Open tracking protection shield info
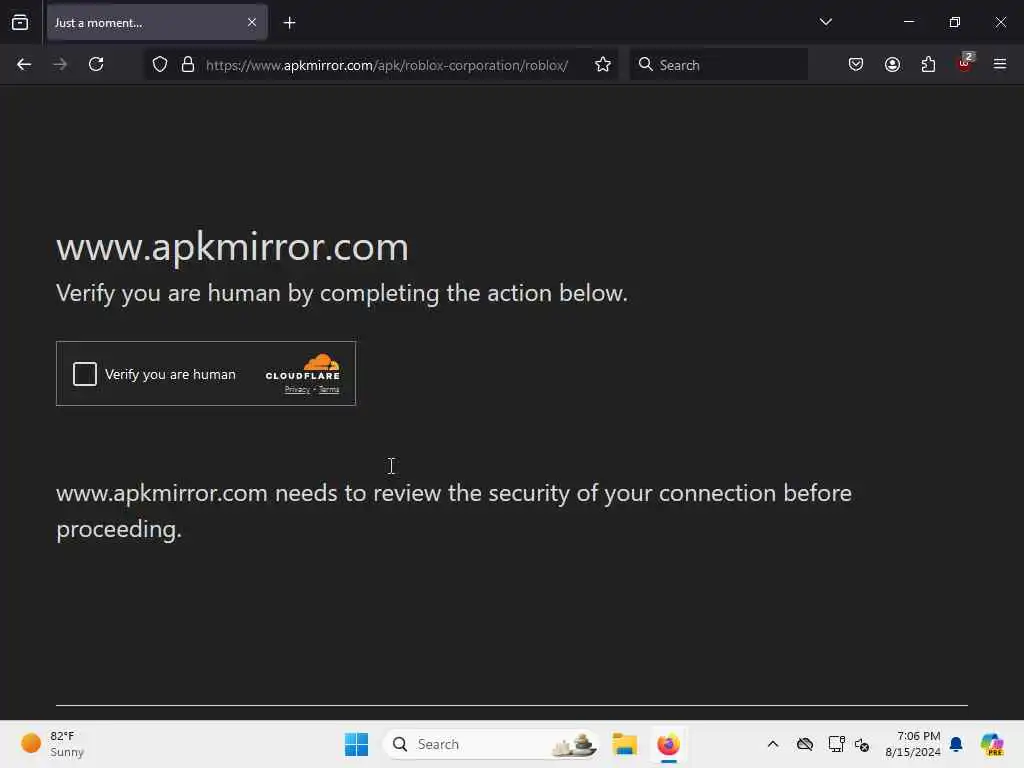1024x768 pixels. point(160,65)
